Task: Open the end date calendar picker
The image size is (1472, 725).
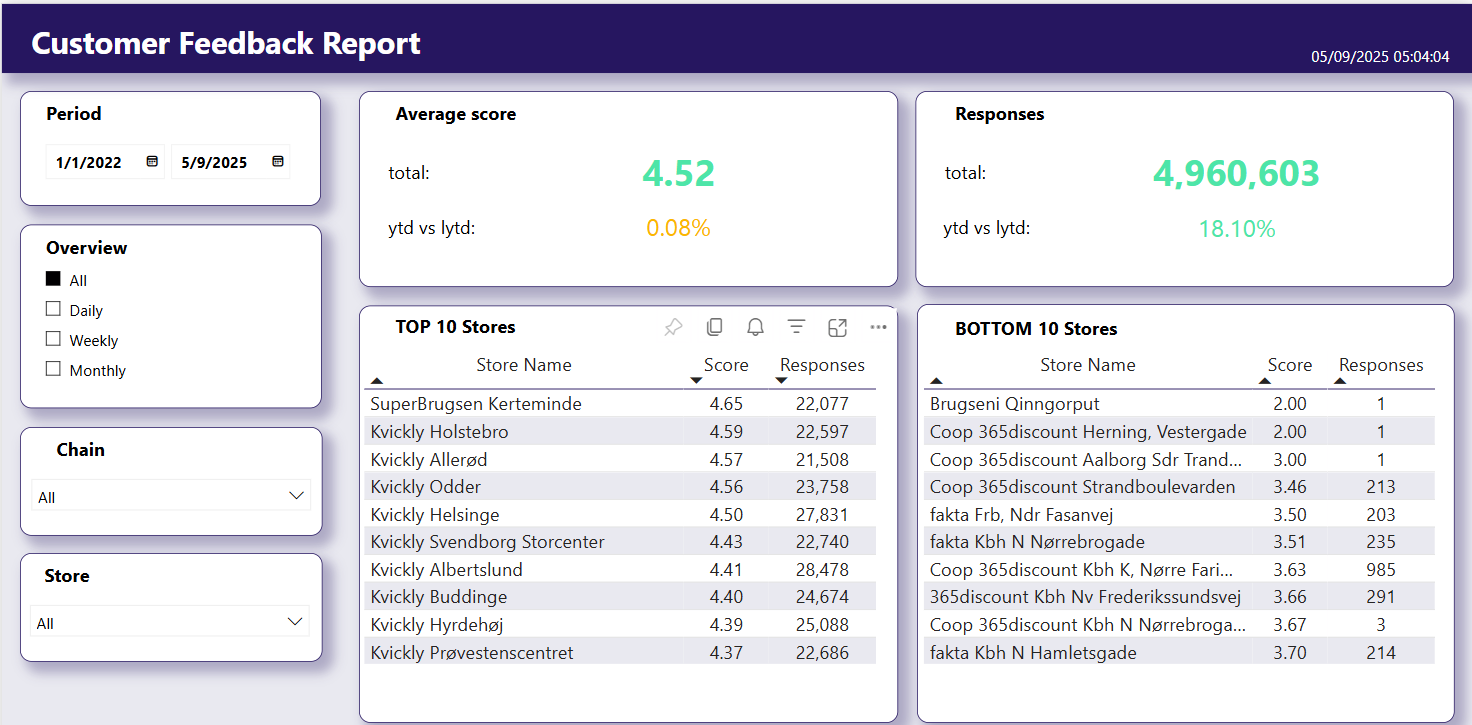Action: tap(278, 161)
